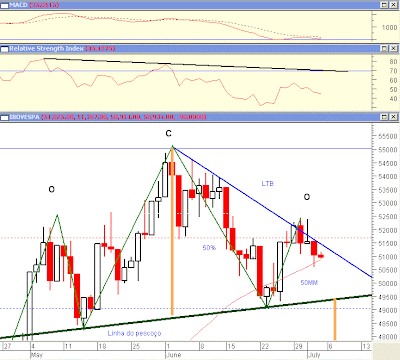
Task: Maximize the IBOVESPA price window
Action: 384,117
